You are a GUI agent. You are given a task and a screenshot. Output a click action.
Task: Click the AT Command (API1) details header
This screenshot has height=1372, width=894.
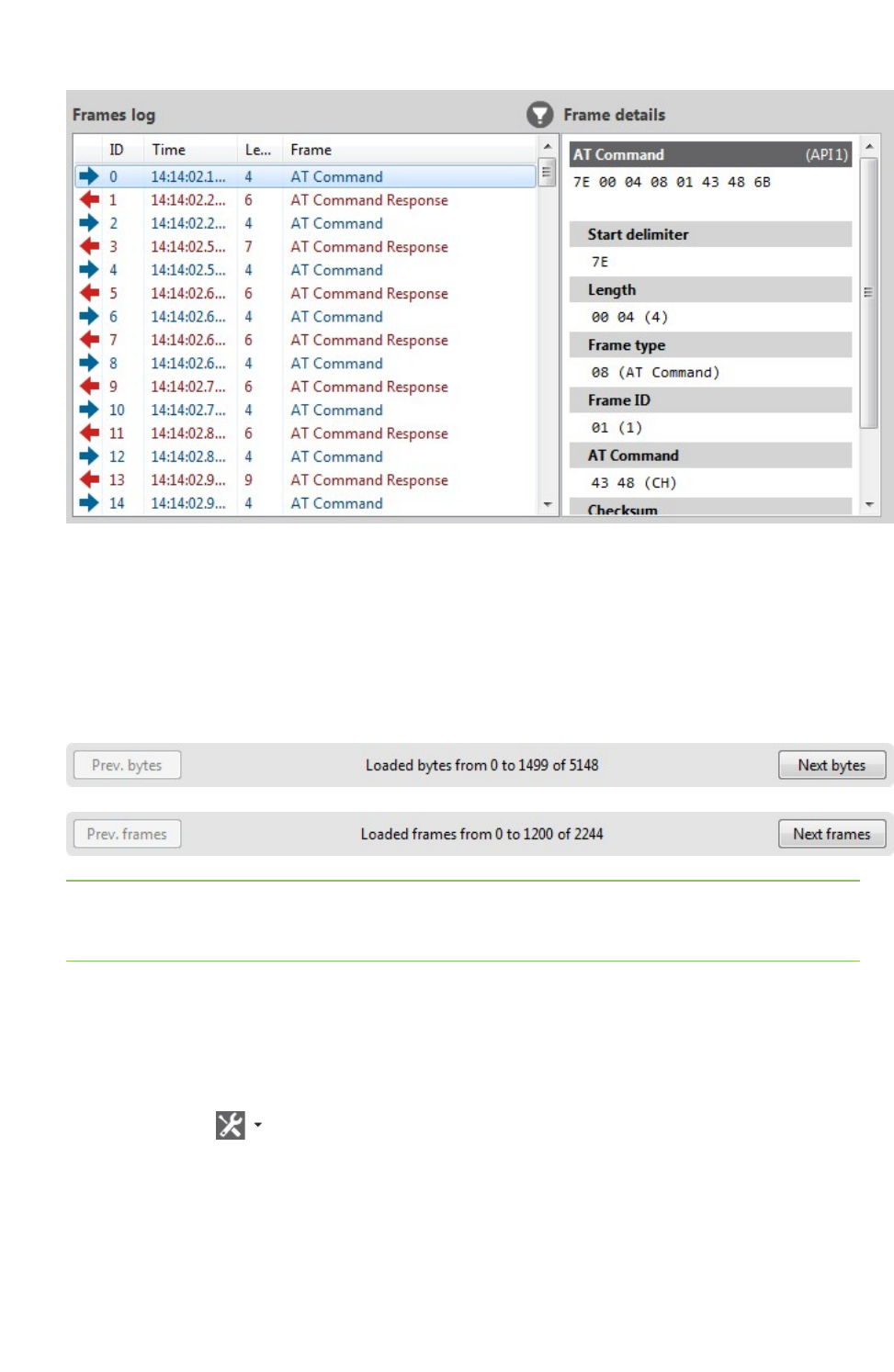(x=710, y=154)
